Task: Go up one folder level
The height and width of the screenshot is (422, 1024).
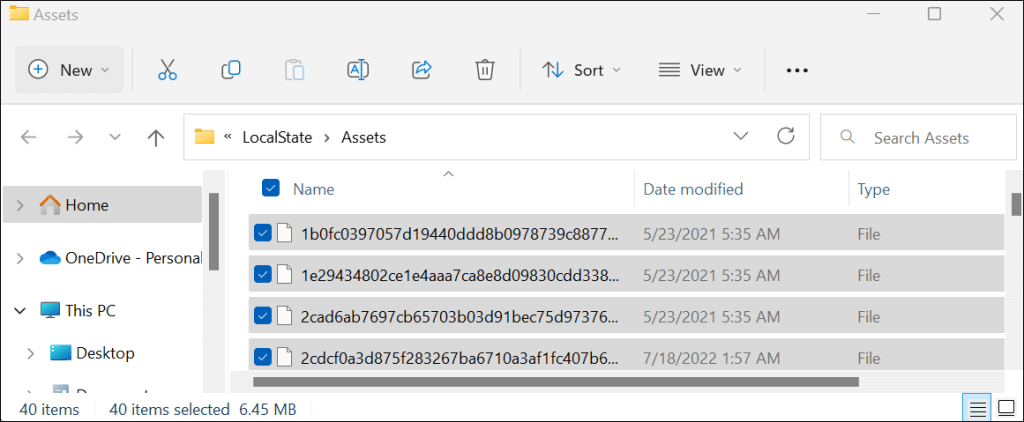Action: tap(156, 138)
